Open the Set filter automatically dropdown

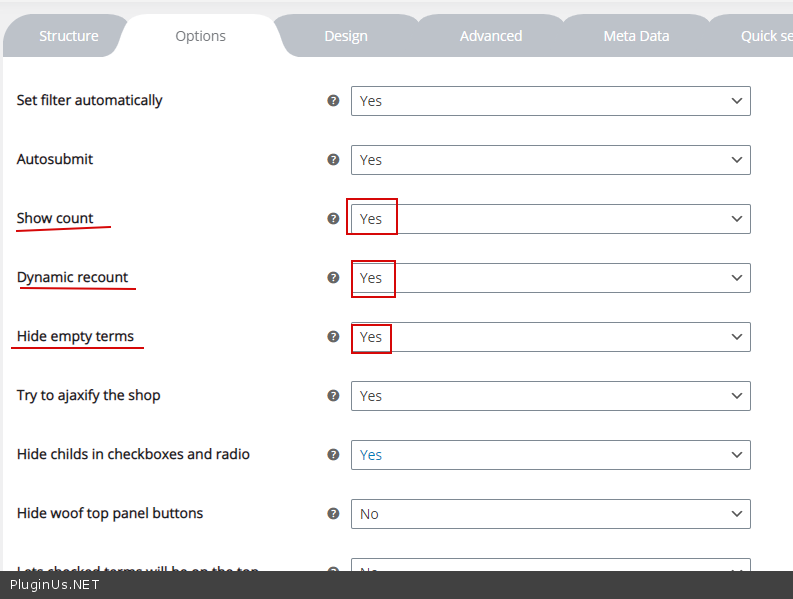tap(550, 101)
